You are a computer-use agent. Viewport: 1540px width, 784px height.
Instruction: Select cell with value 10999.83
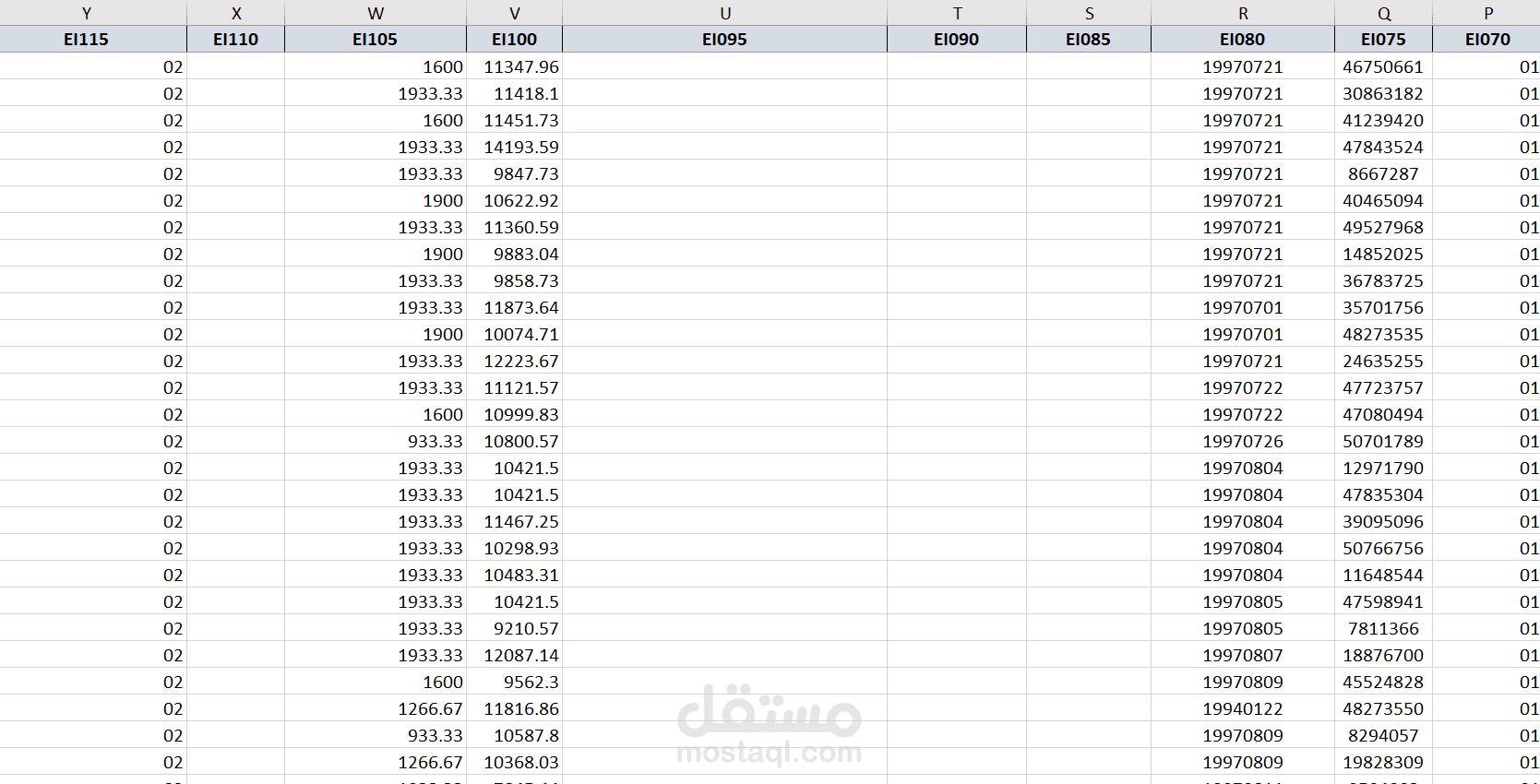(x=515, y=414)
